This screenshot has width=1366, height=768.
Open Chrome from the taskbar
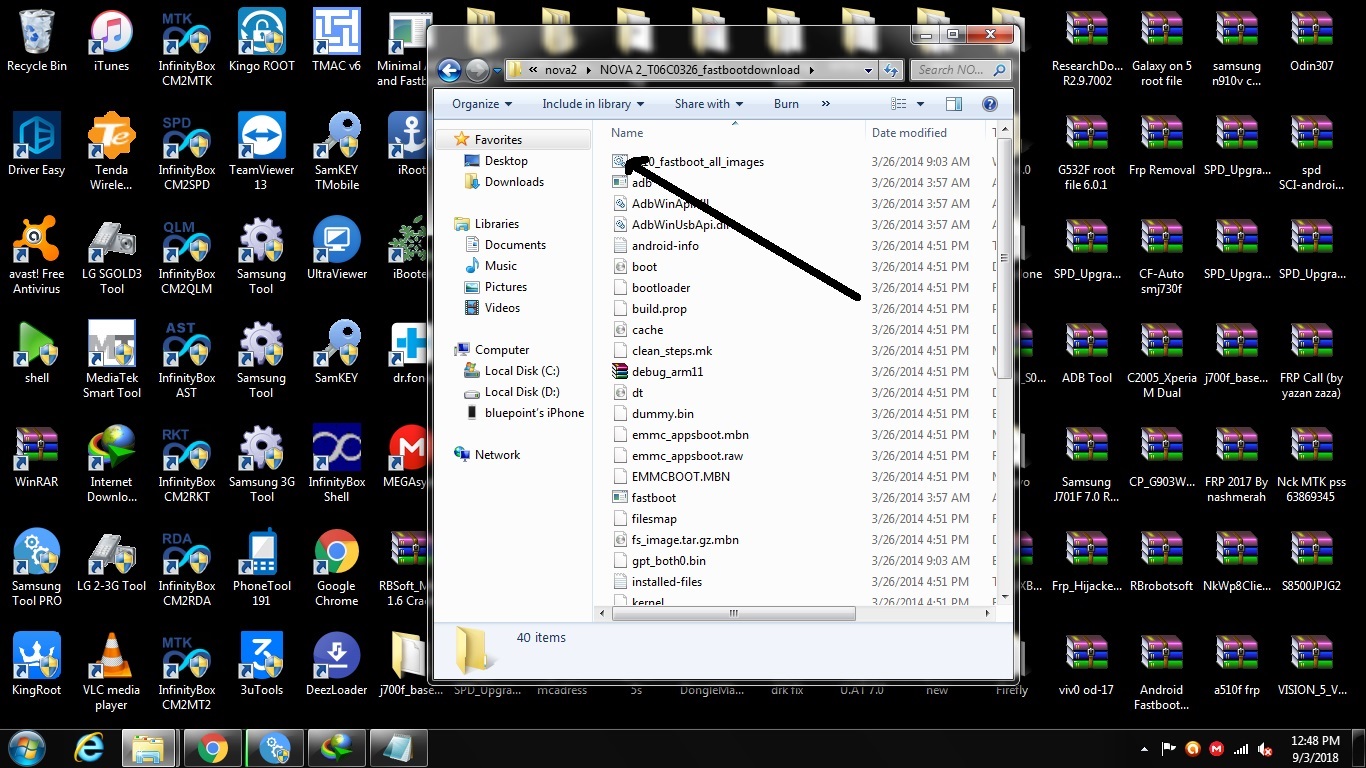(212, 747)
